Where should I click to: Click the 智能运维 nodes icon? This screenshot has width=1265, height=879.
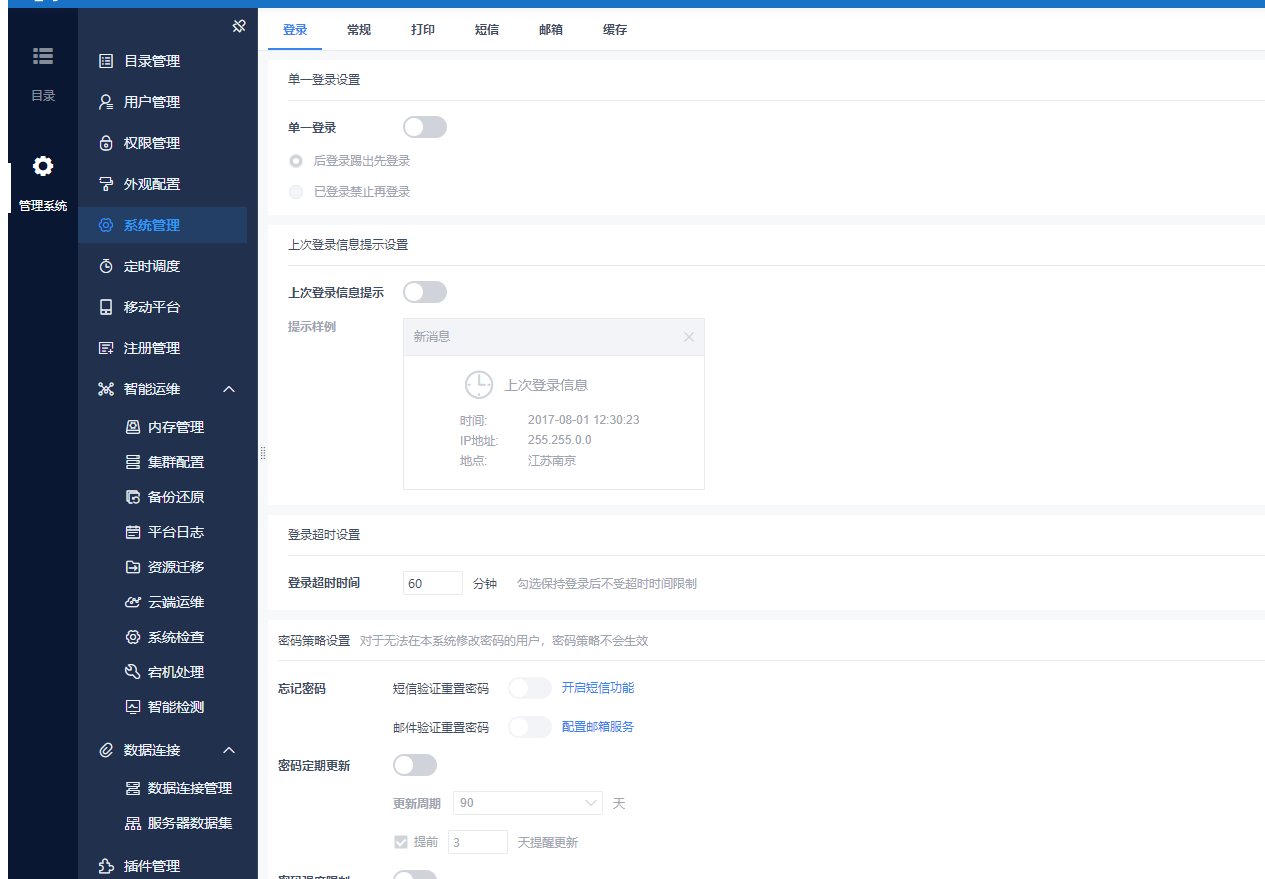coord(106,389)
